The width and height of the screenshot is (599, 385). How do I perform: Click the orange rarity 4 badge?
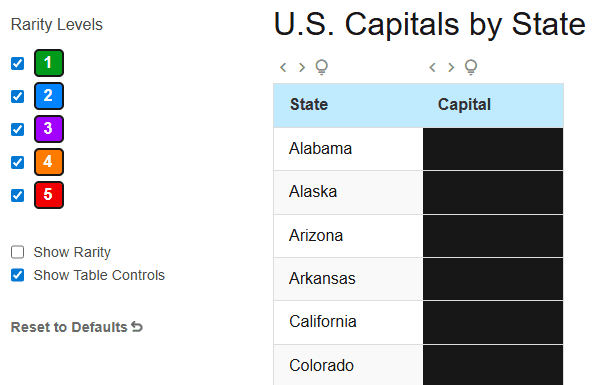click(49, 162)
